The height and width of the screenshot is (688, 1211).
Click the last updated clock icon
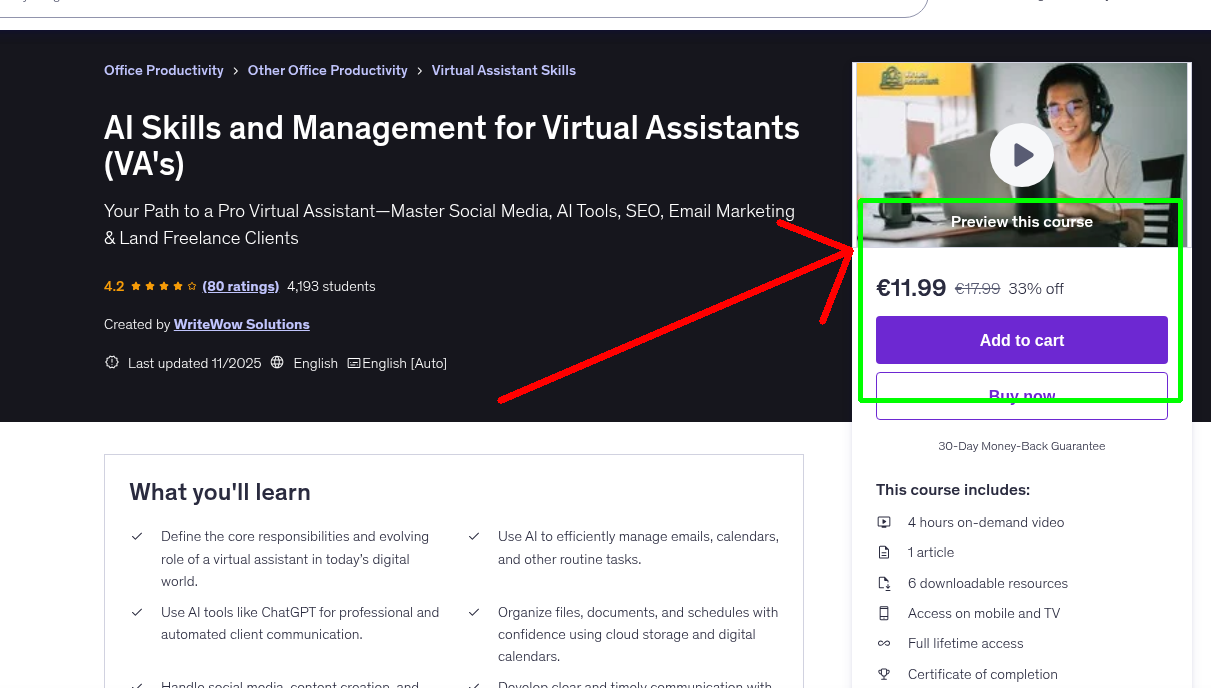111,362
